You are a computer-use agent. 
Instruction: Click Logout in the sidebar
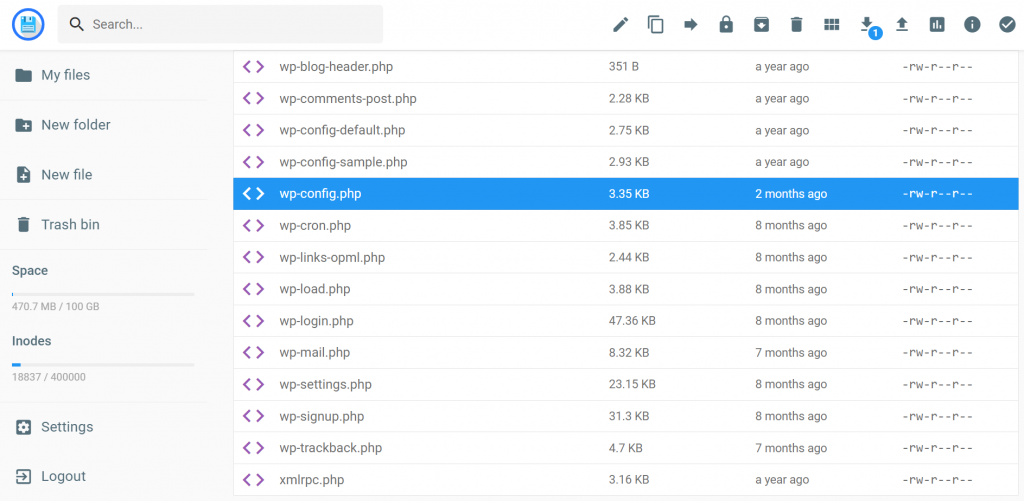point(50,476)
